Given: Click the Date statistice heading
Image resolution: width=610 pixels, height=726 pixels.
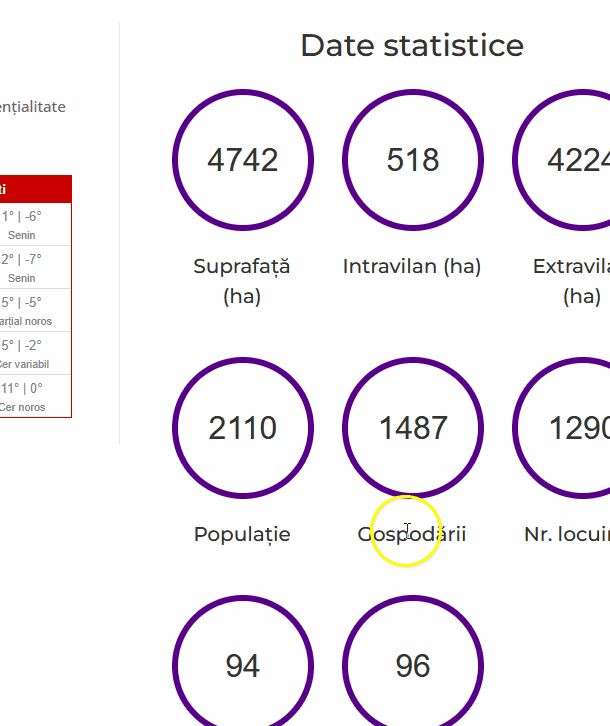Looking at the screenshot, I should click(412, 45).
